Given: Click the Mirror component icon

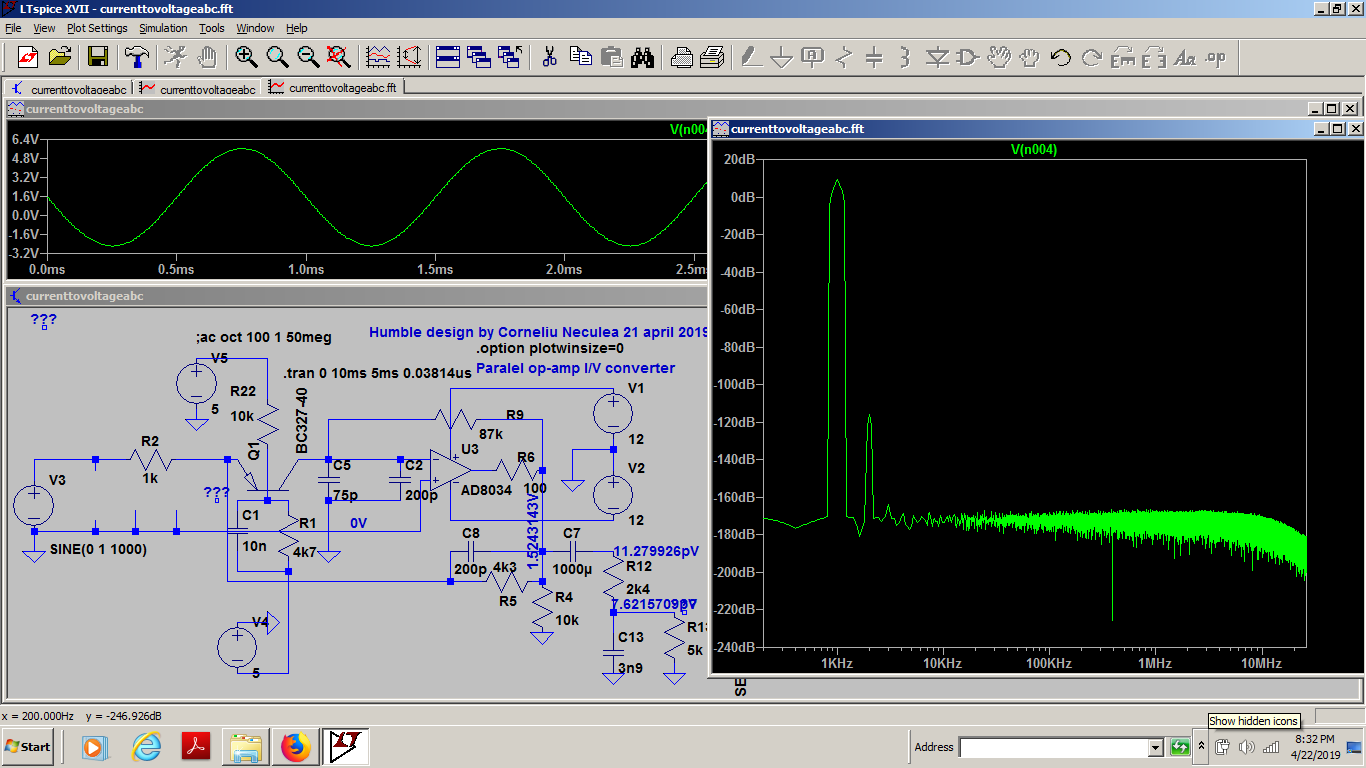Looking at the screenshot, I should coord(1154,56).
